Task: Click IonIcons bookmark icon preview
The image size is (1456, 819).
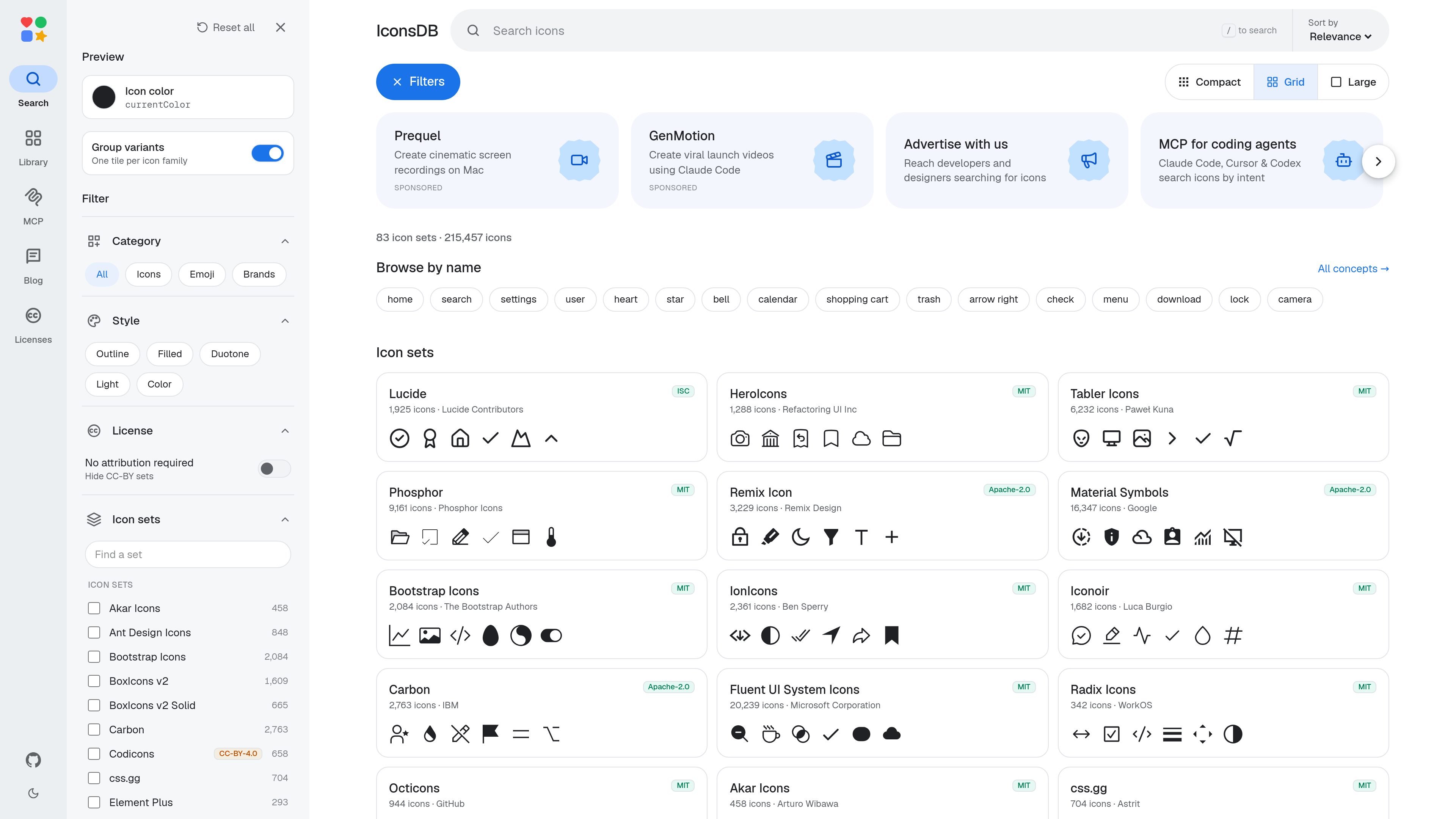Action: 891,635
